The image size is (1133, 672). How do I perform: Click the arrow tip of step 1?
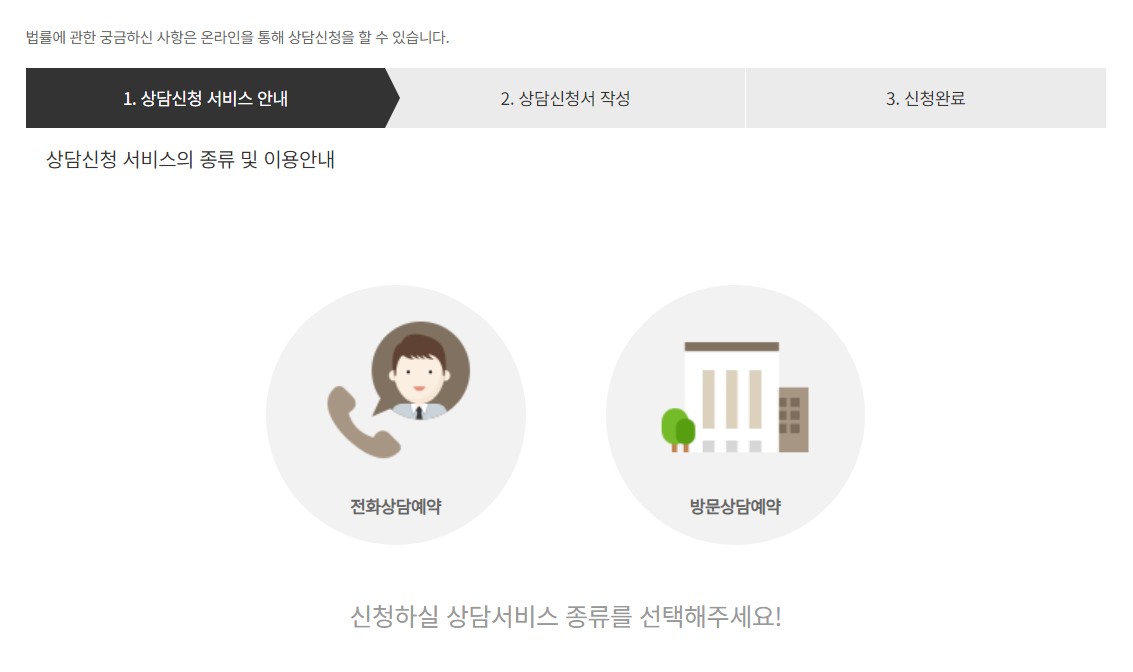393,98
